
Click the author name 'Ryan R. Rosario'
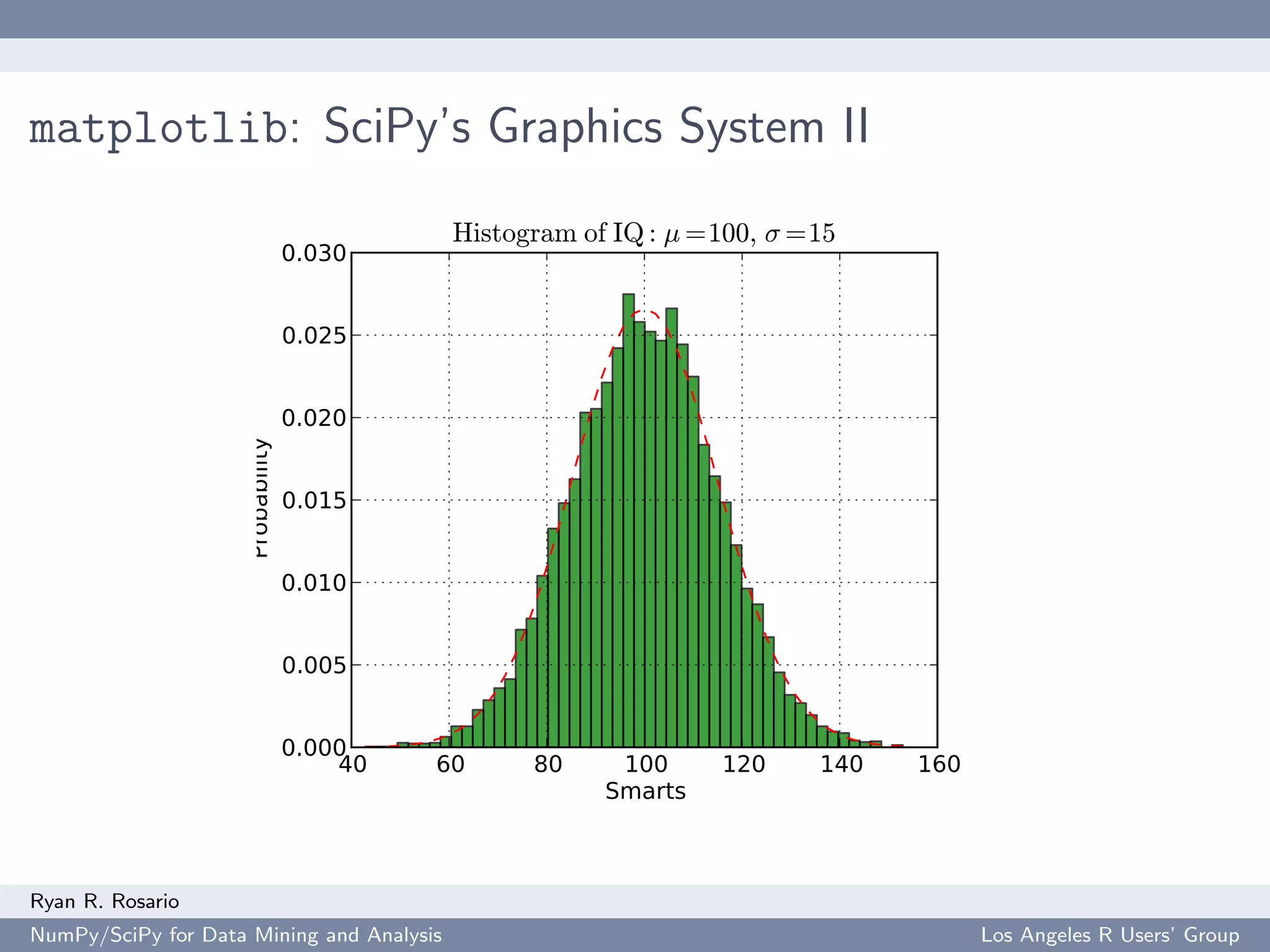(105, 901)
